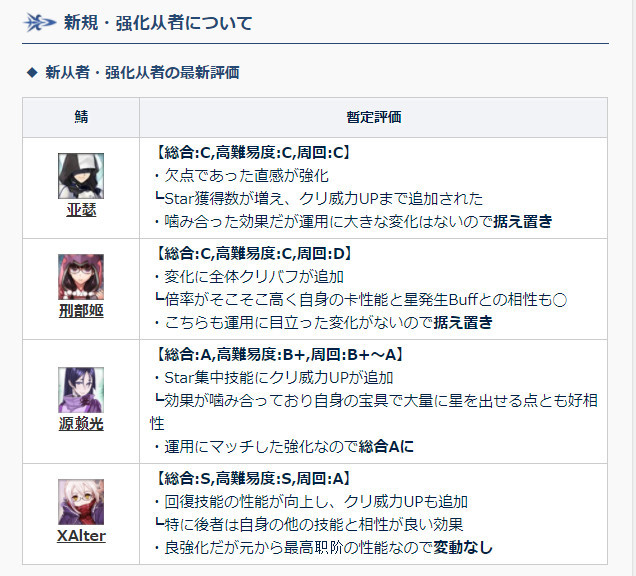Image resolution: width=636 pixels, height=576 pixels.
Task: Click the 亚瑟 character portrait icon
Action: point(81,176)
